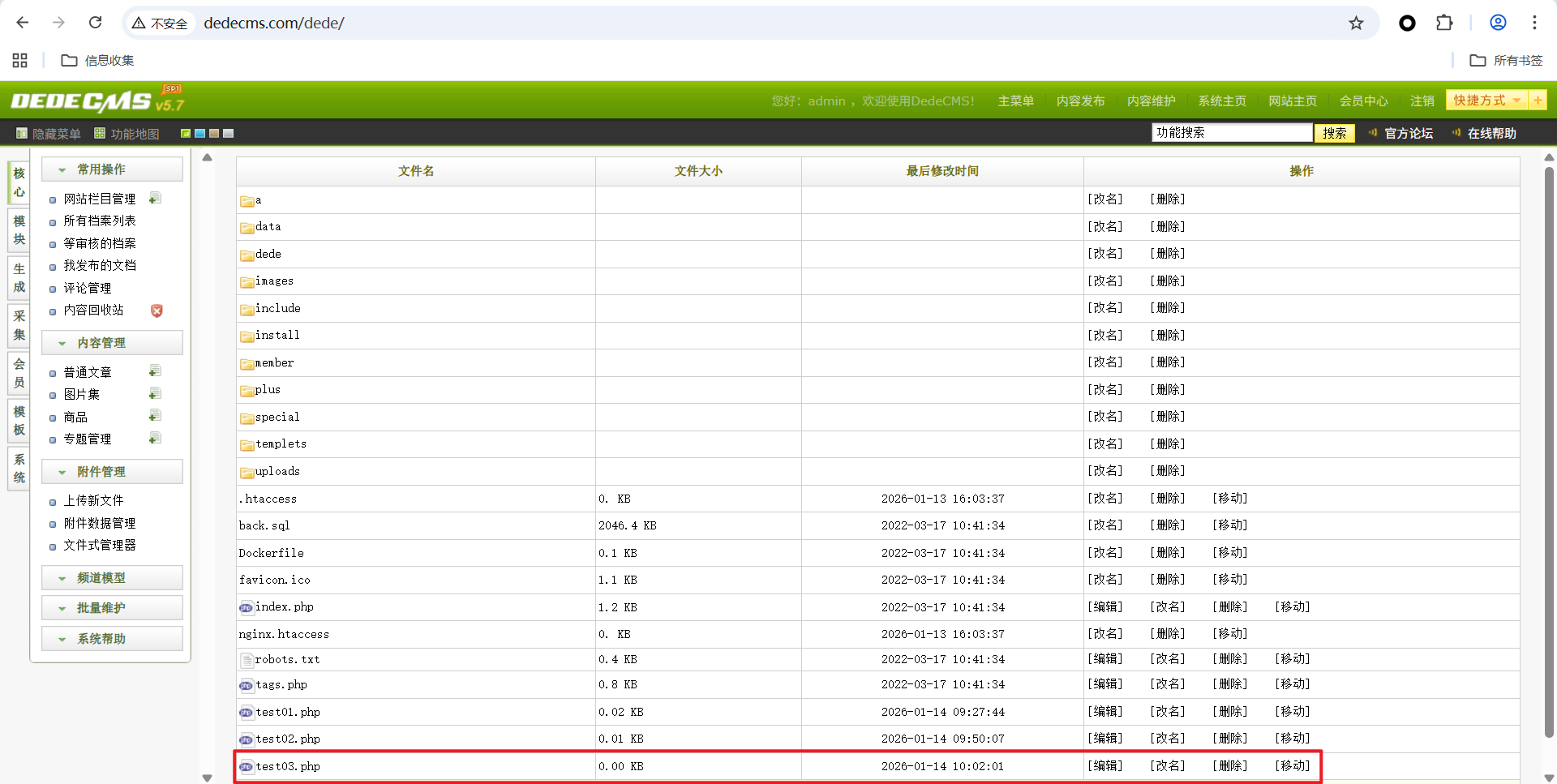
Task: Expand the 批量维护 section
Action: tap(112, 608)
